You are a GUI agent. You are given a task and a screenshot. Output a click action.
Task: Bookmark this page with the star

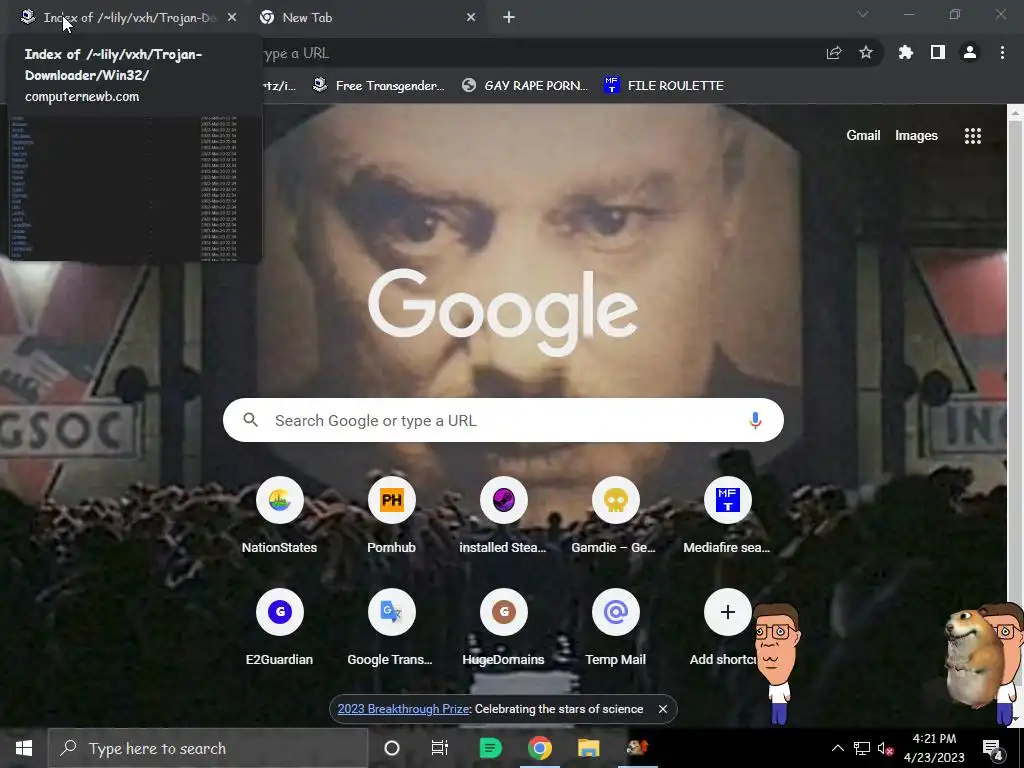coord(866,53)
